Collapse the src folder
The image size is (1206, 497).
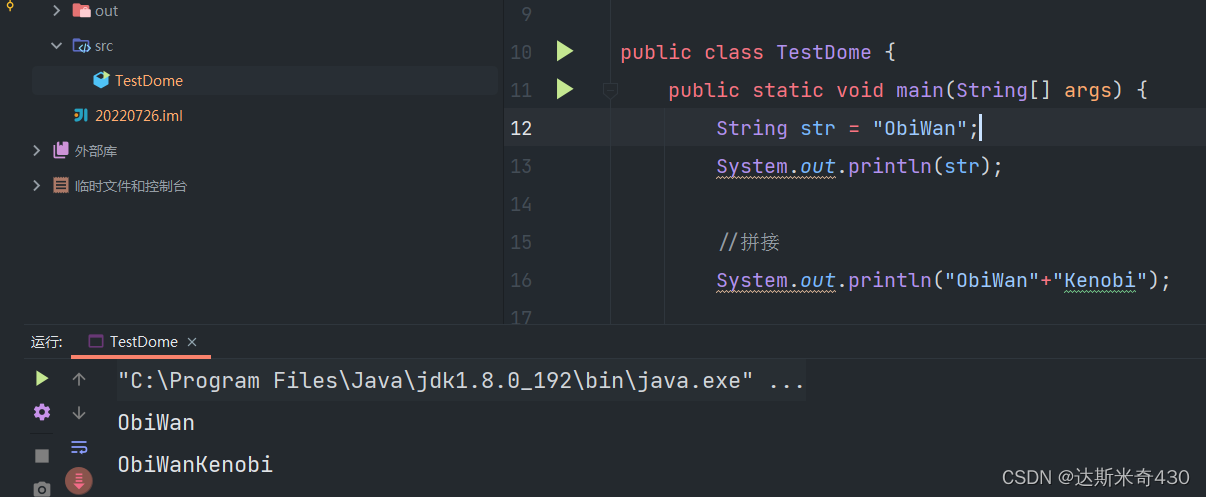click(x=56, y=46)
